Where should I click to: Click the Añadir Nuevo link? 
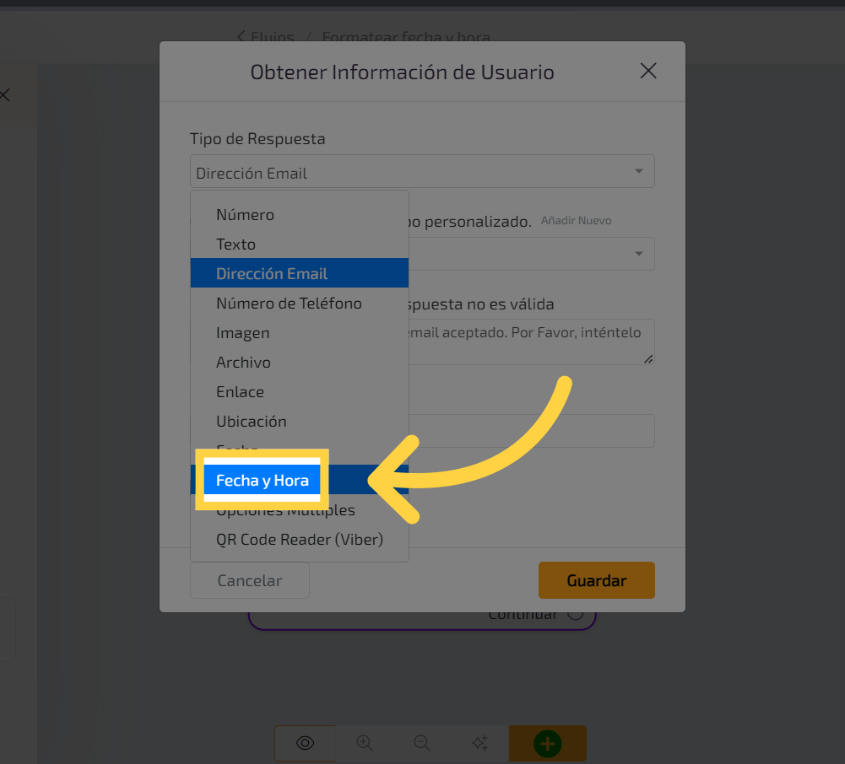click(576, 220)
